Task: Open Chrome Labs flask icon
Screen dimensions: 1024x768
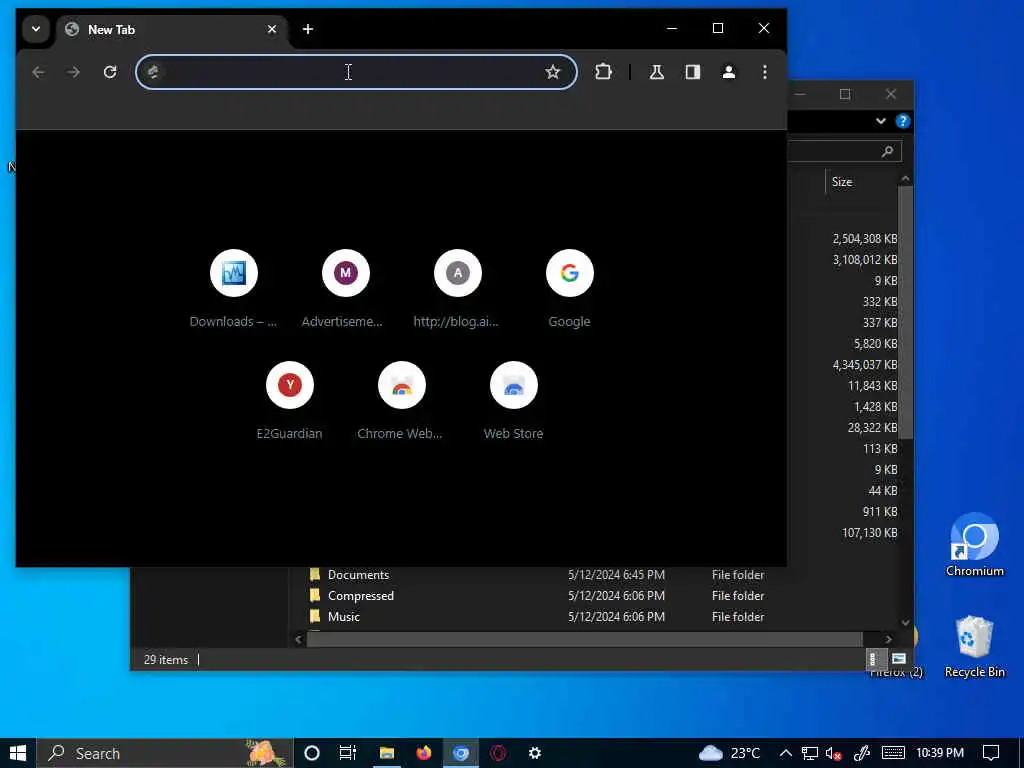Action: pyautogui.click(x=656, y=72)
